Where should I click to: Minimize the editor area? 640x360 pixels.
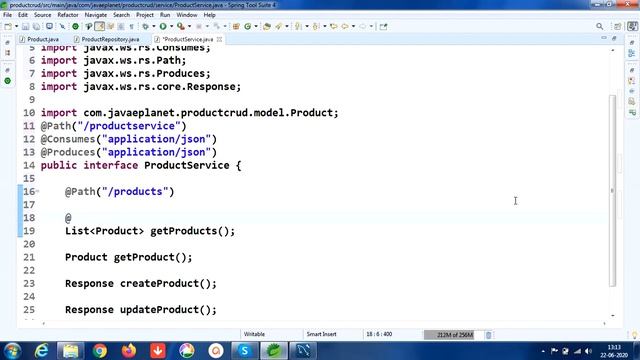click(x=604, y=38)
